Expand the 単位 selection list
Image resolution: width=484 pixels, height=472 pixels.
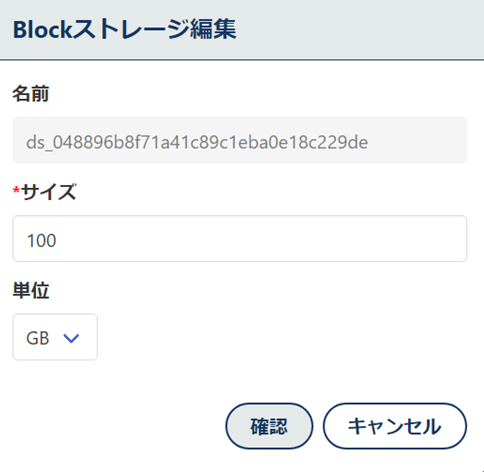pos(55,337)
